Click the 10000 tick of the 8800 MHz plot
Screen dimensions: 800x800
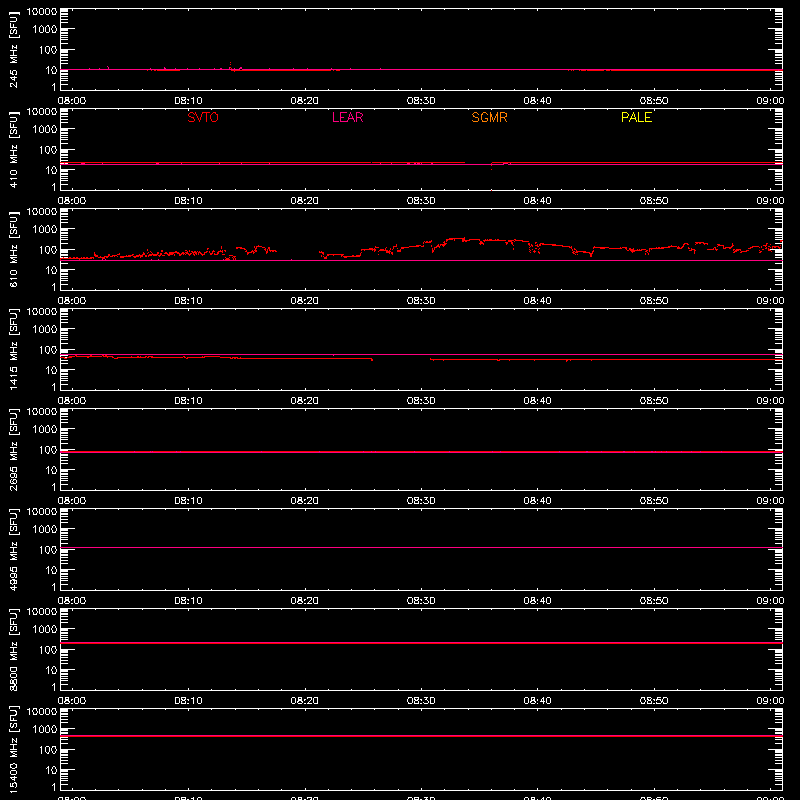pyautogui.click(x=42, y=612)
